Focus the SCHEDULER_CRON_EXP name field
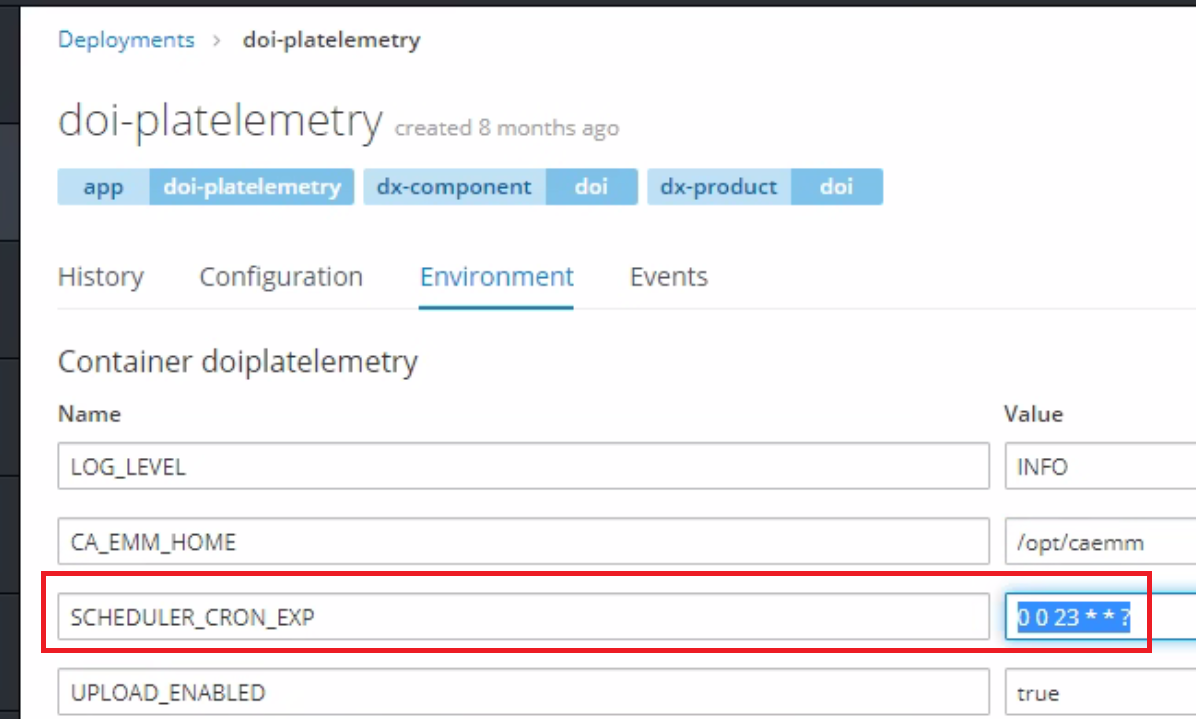 pyautogui.click(x=523, y=616)
